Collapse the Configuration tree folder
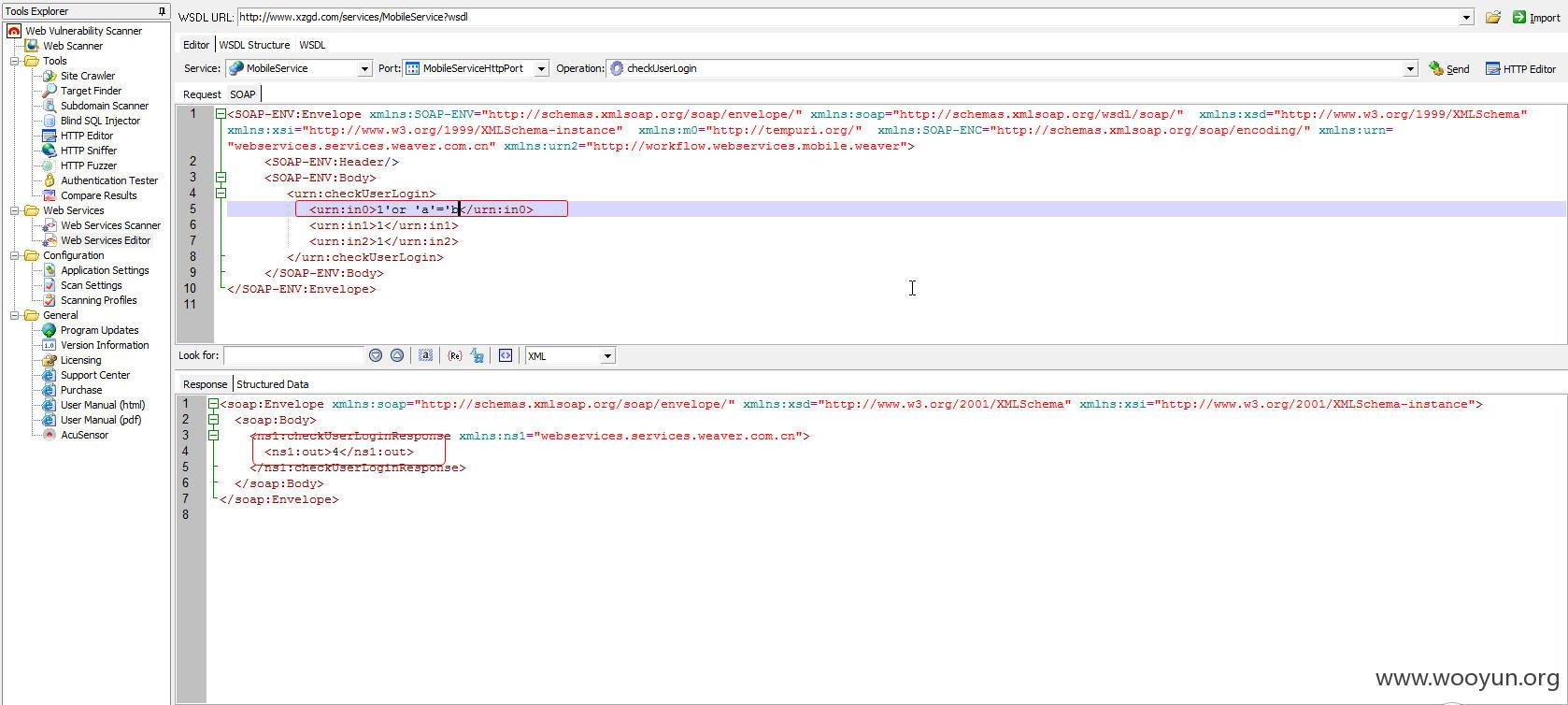Screen dimensions: 1568x705 (15, 255)
